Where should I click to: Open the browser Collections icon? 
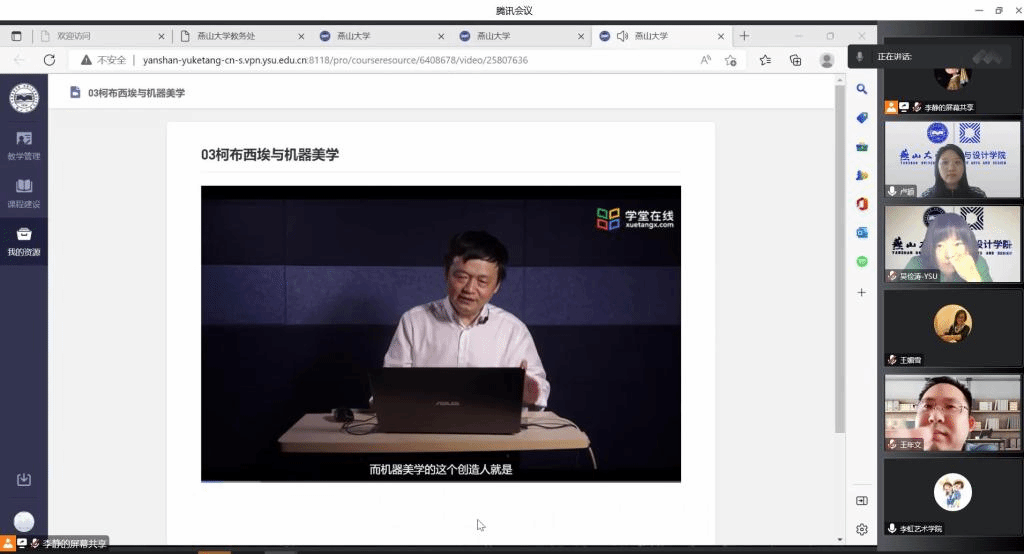tap(795, 60)
